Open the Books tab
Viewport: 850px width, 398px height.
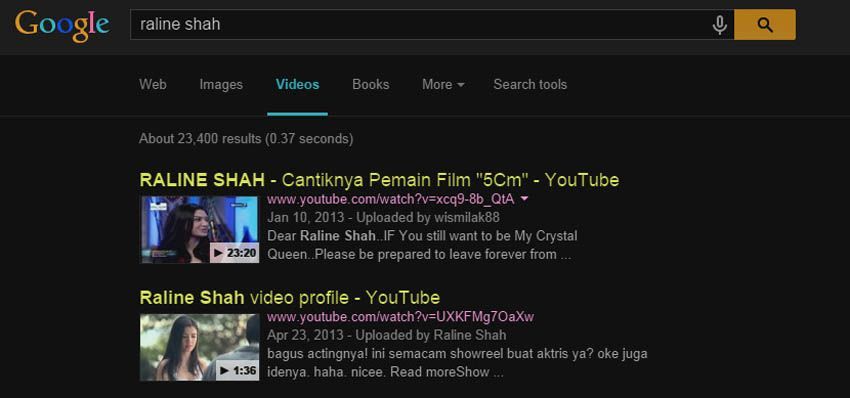371,85
